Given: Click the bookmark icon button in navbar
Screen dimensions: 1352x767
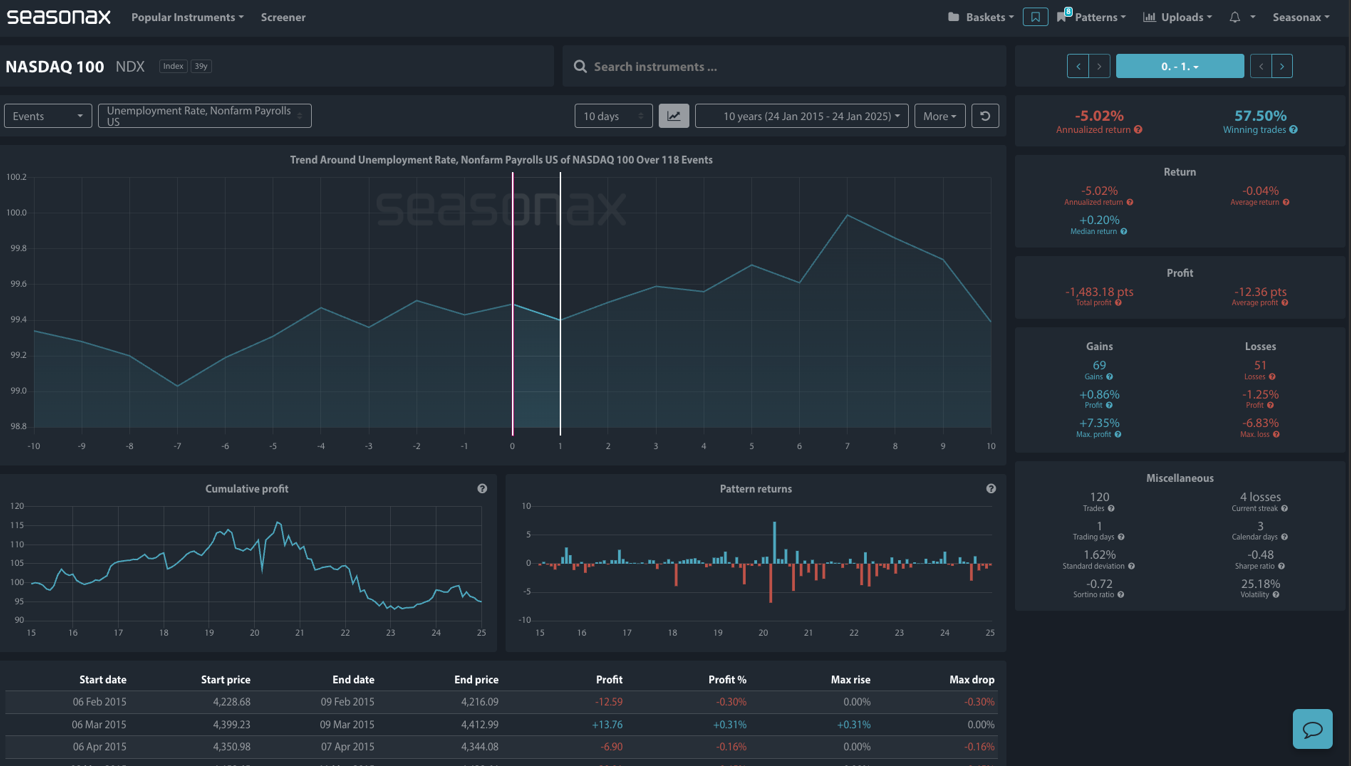Looking at the screenshot, I should click(x=1036, y=17).
